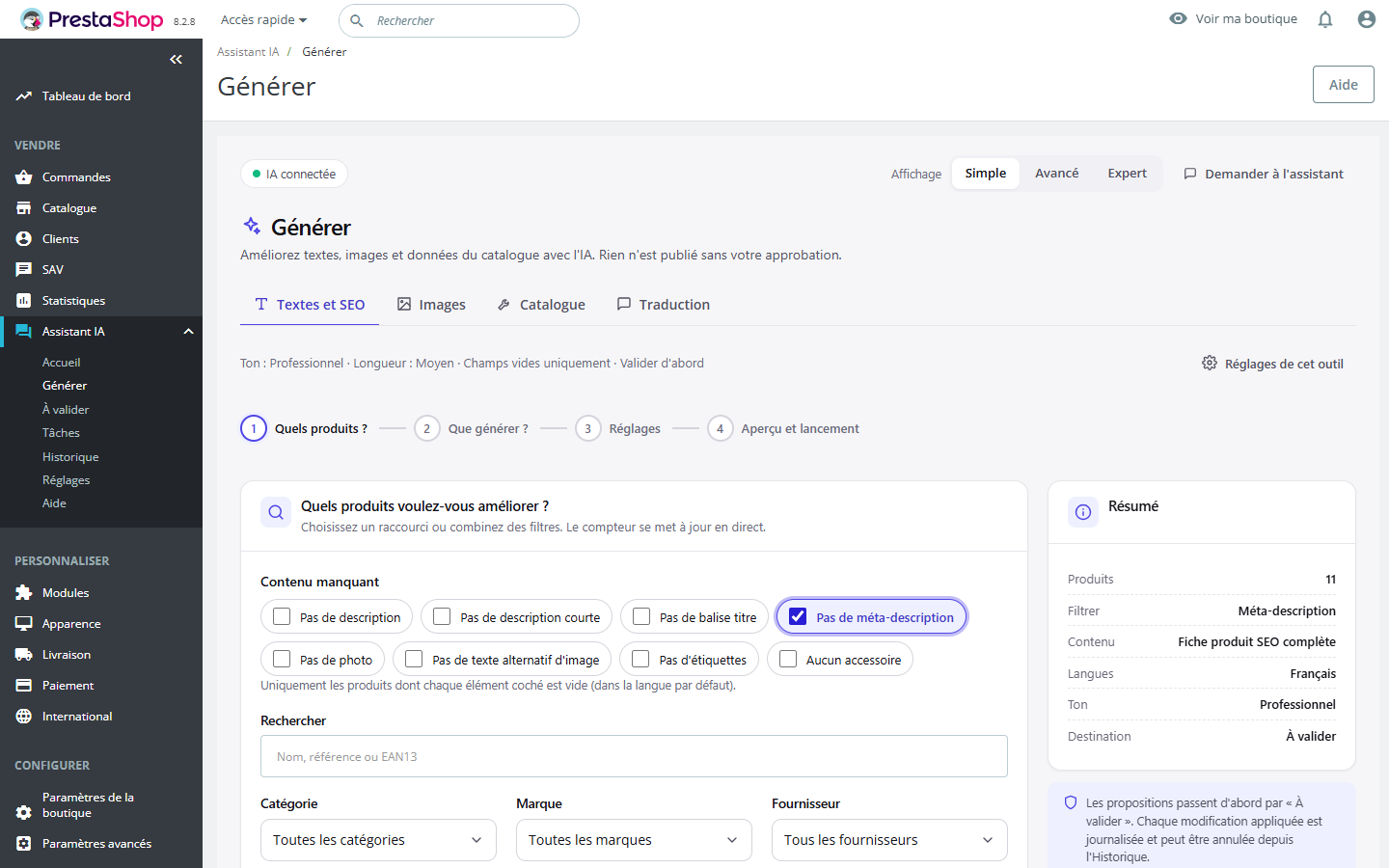The width and height of the screenshot is (1389, 868).
Task: Click the Tableau de bord trend icon
Action: tap(24, 96)
